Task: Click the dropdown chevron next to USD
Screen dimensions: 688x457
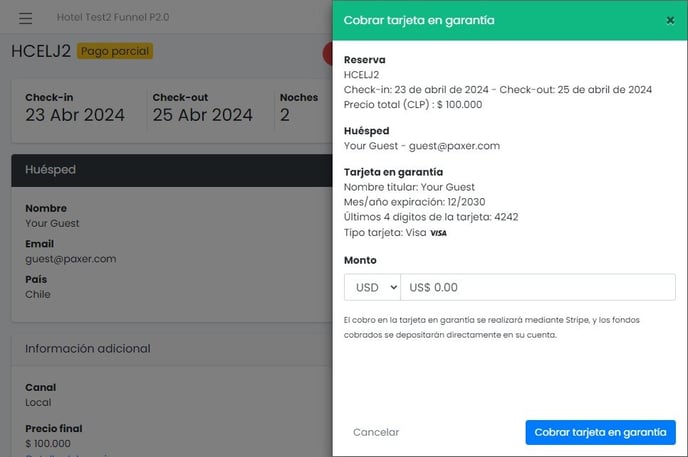Action: 394,287
